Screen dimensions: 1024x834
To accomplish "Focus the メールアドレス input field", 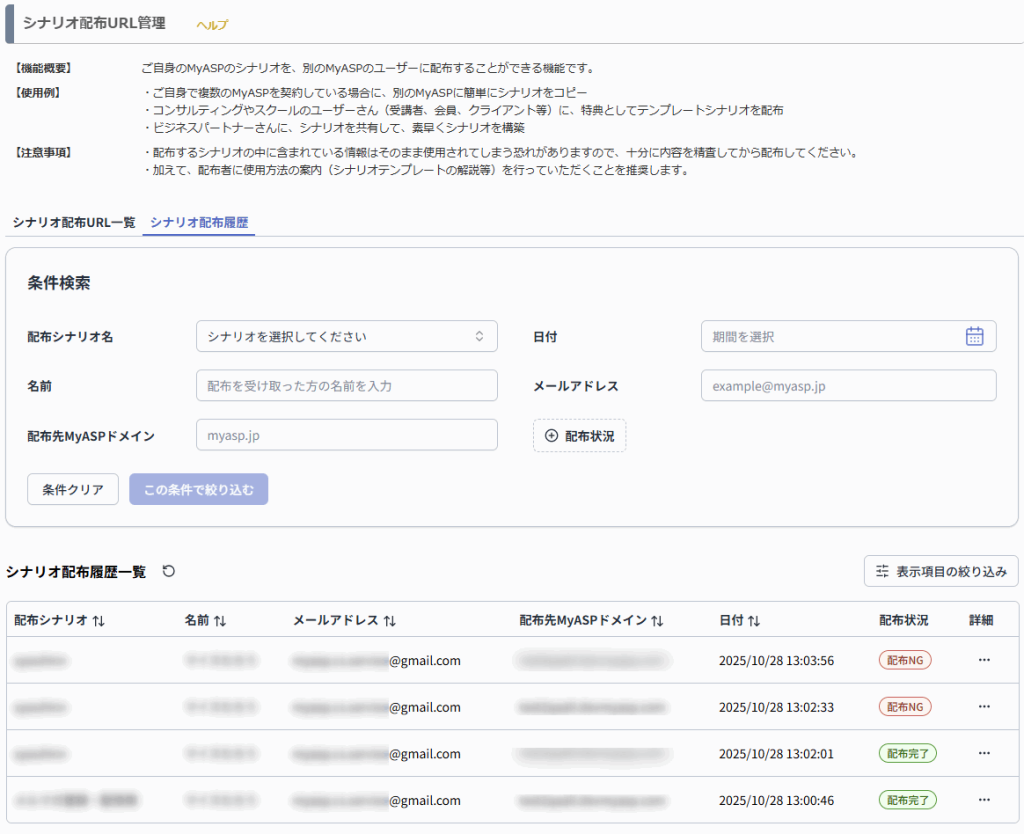I will coord(848,385).
